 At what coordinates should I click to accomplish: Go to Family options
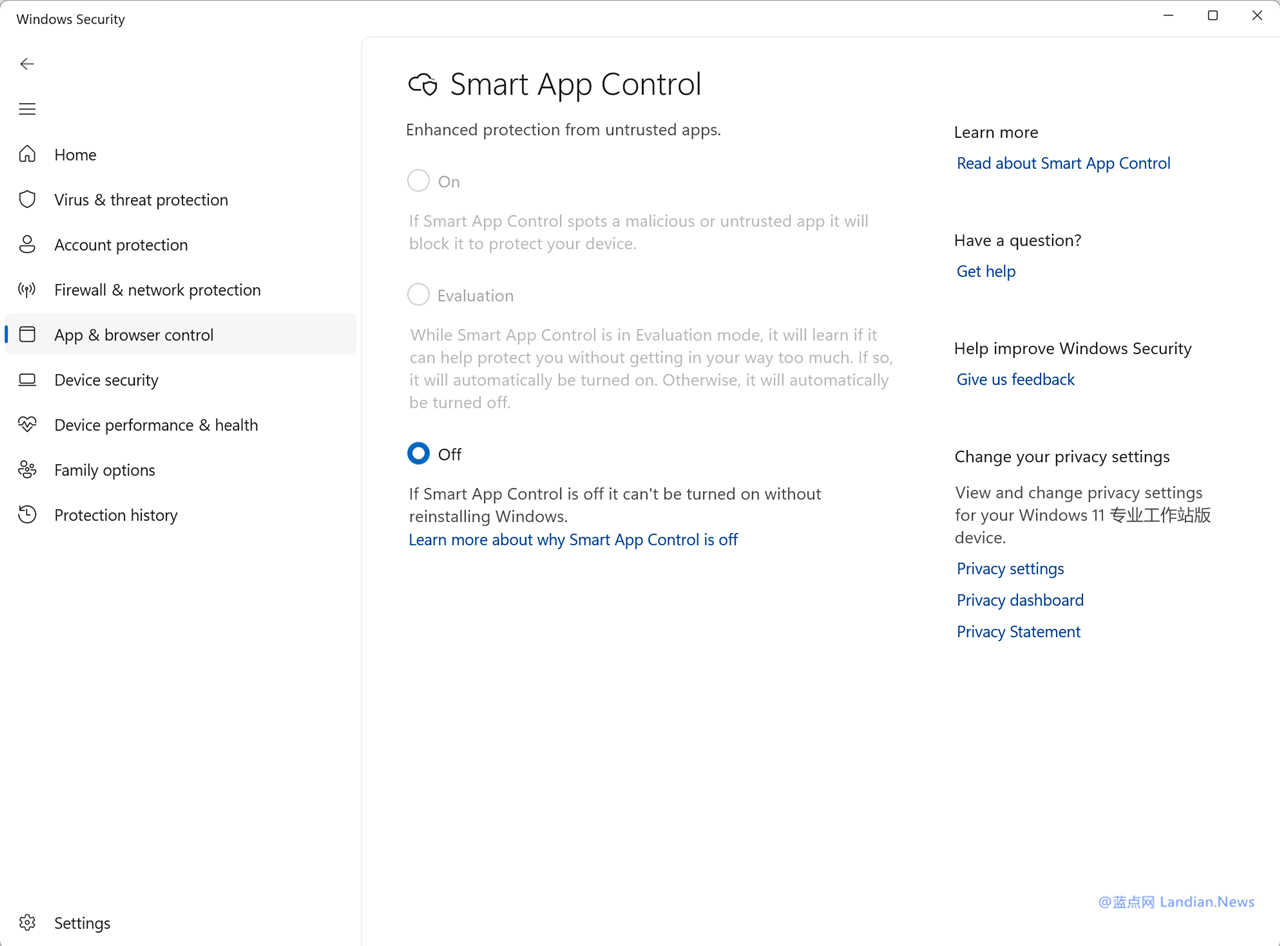(180, 469)
